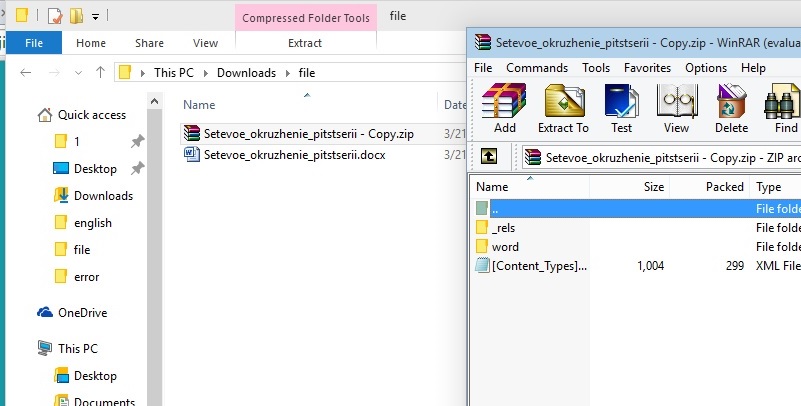Run the Test archive tool

coord(621,102)
